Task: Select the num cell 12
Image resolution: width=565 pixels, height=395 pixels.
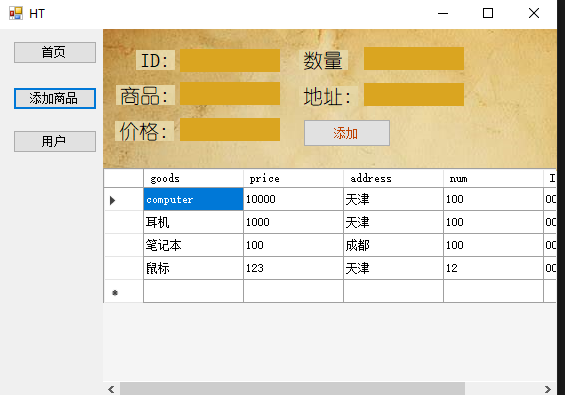Action: click(493, 268)
